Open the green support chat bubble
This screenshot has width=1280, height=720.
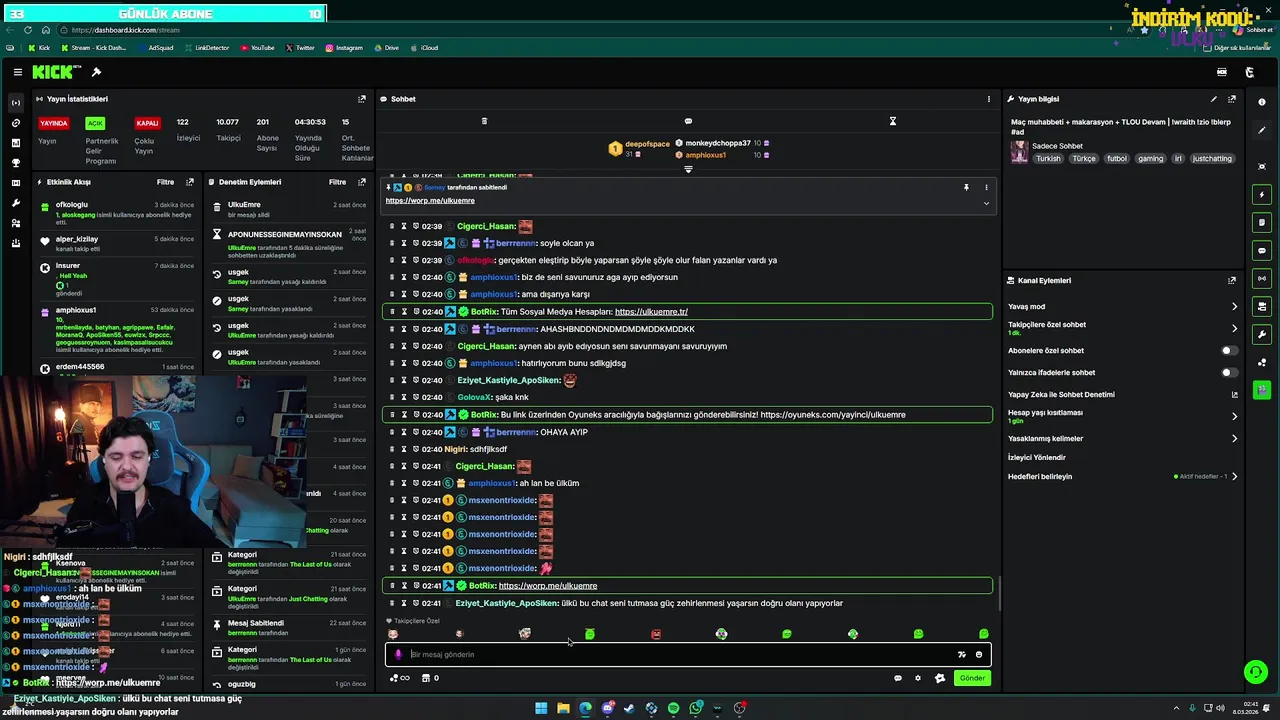(1255, 672)
